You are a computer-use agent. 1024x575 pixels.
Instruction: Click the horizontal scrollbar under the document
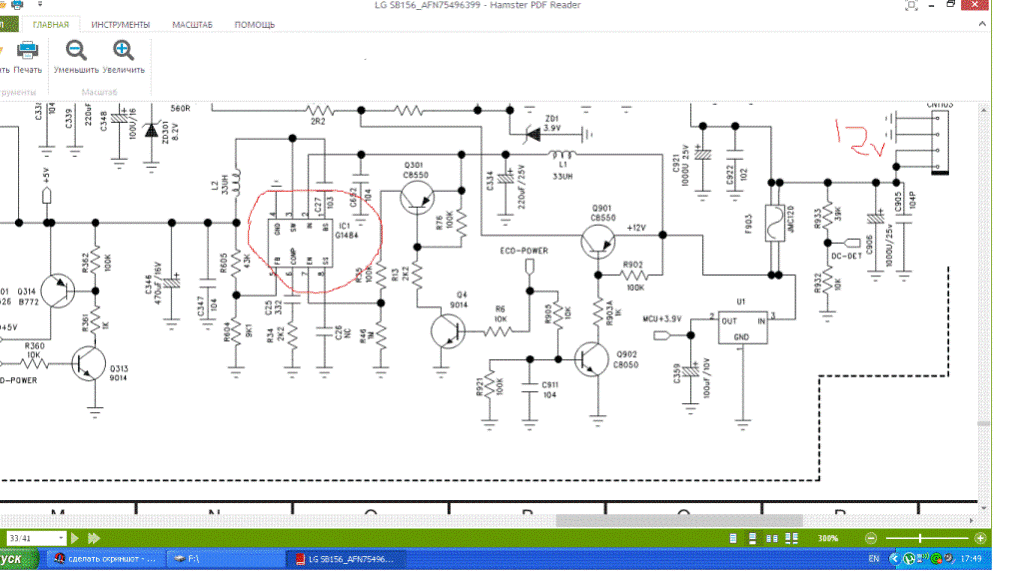click(x=680, y=520)
